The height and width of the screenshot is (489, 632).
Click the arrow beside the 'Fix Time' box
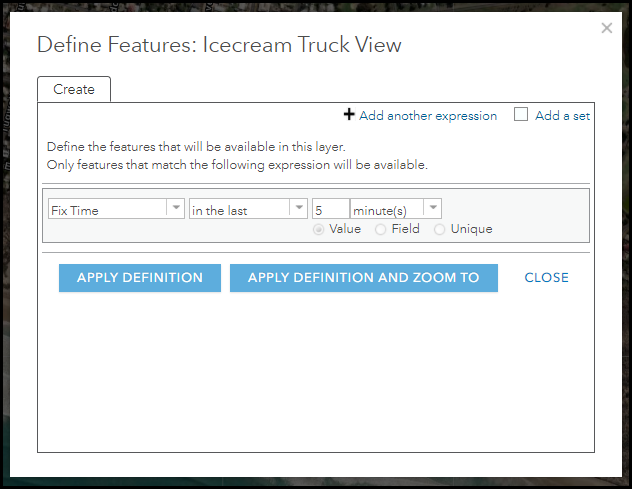point(176,209)
